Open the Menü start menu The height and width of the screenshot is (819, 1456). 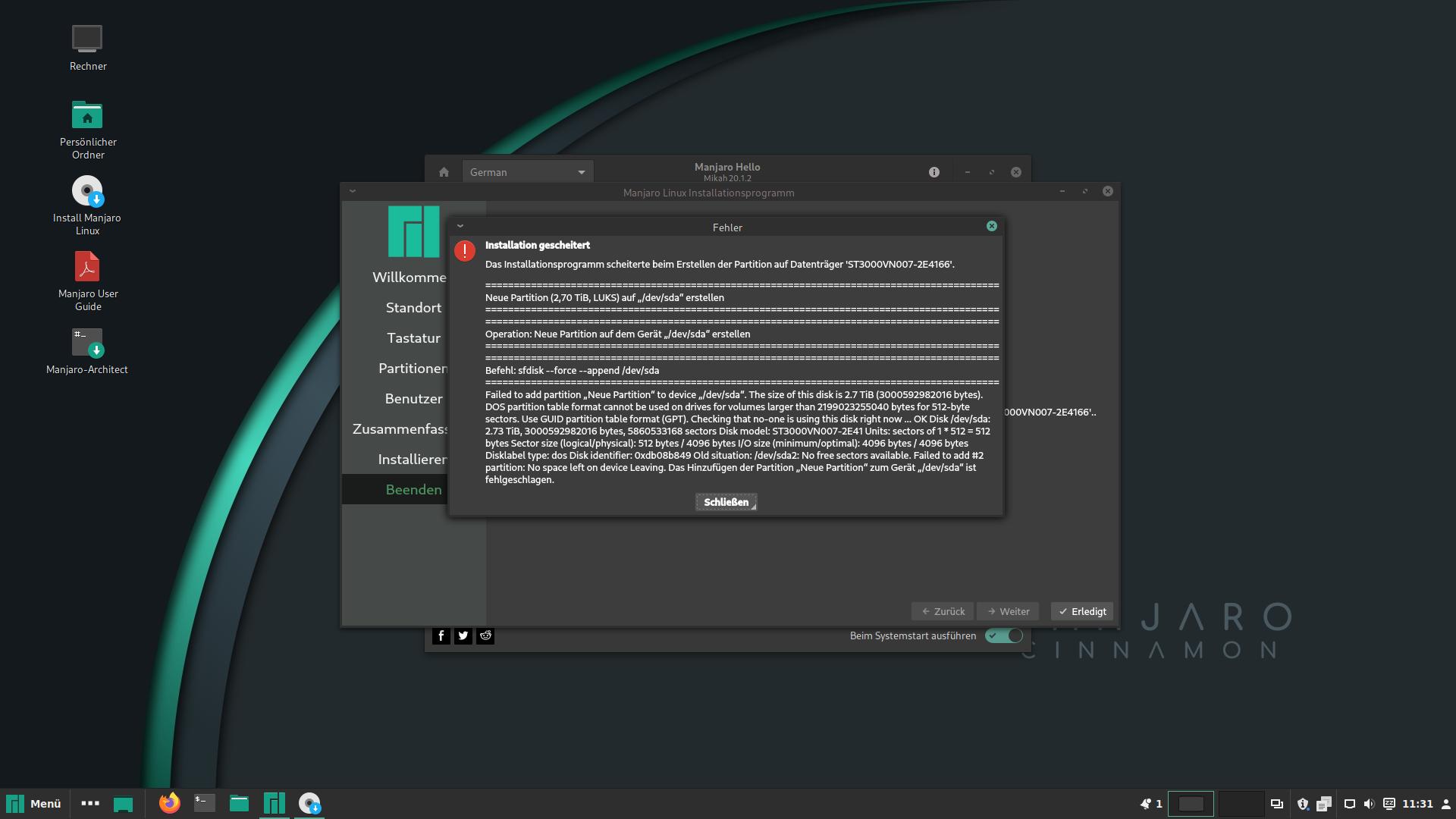coord(34,803)
